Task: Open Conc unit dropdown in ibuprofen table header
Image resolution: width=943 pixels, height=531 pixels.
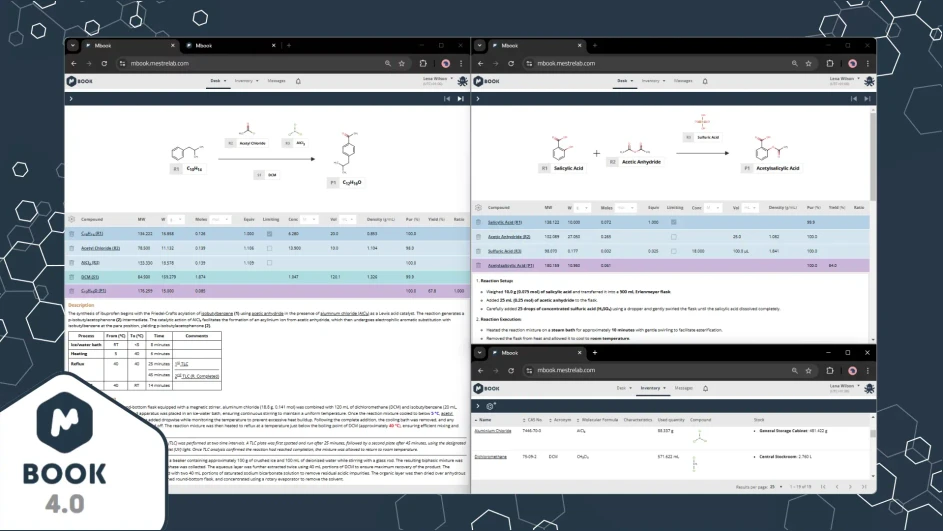Action: 310,219
